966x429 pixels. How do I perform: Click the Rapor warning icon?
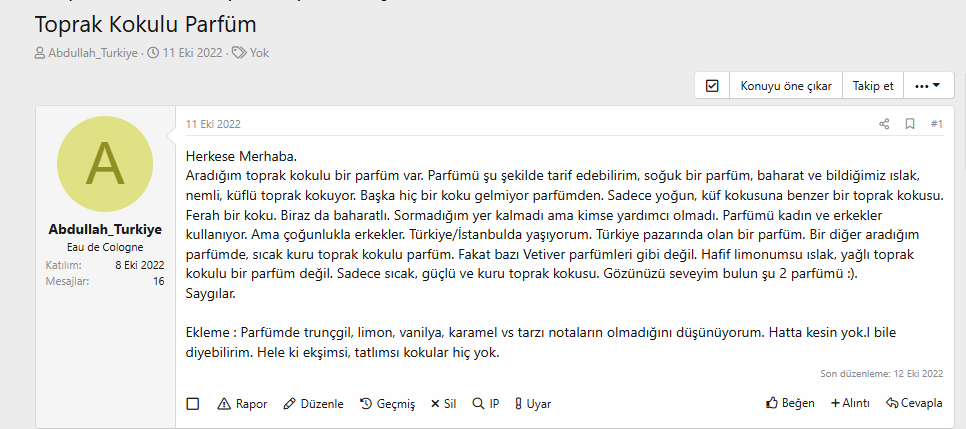tap(224, 404)
